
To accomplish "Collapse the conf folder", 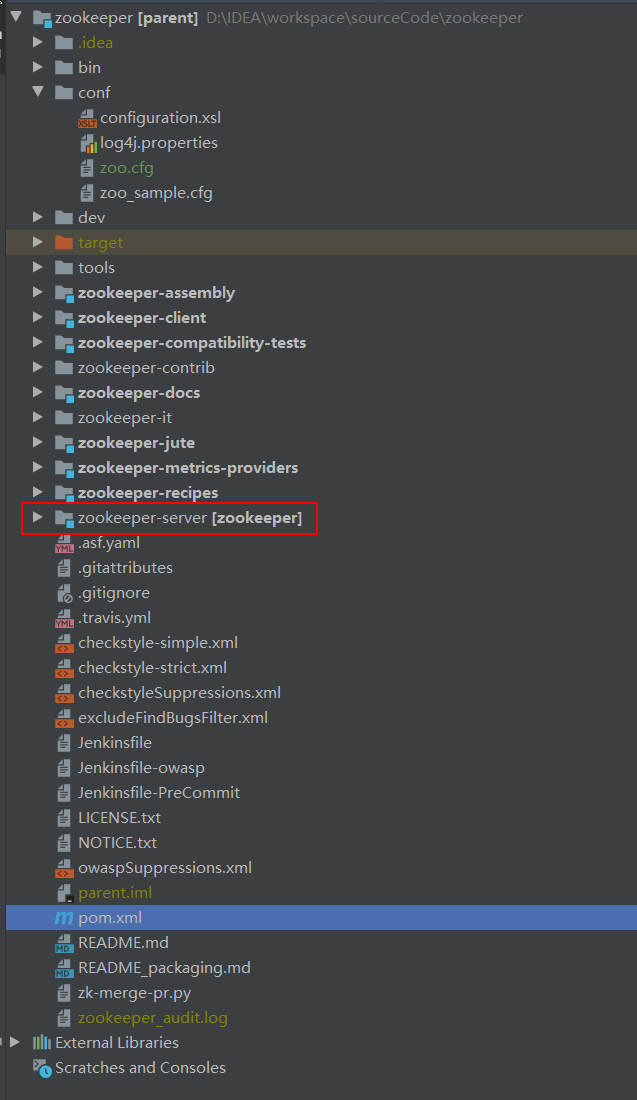I will pos(38,93).
